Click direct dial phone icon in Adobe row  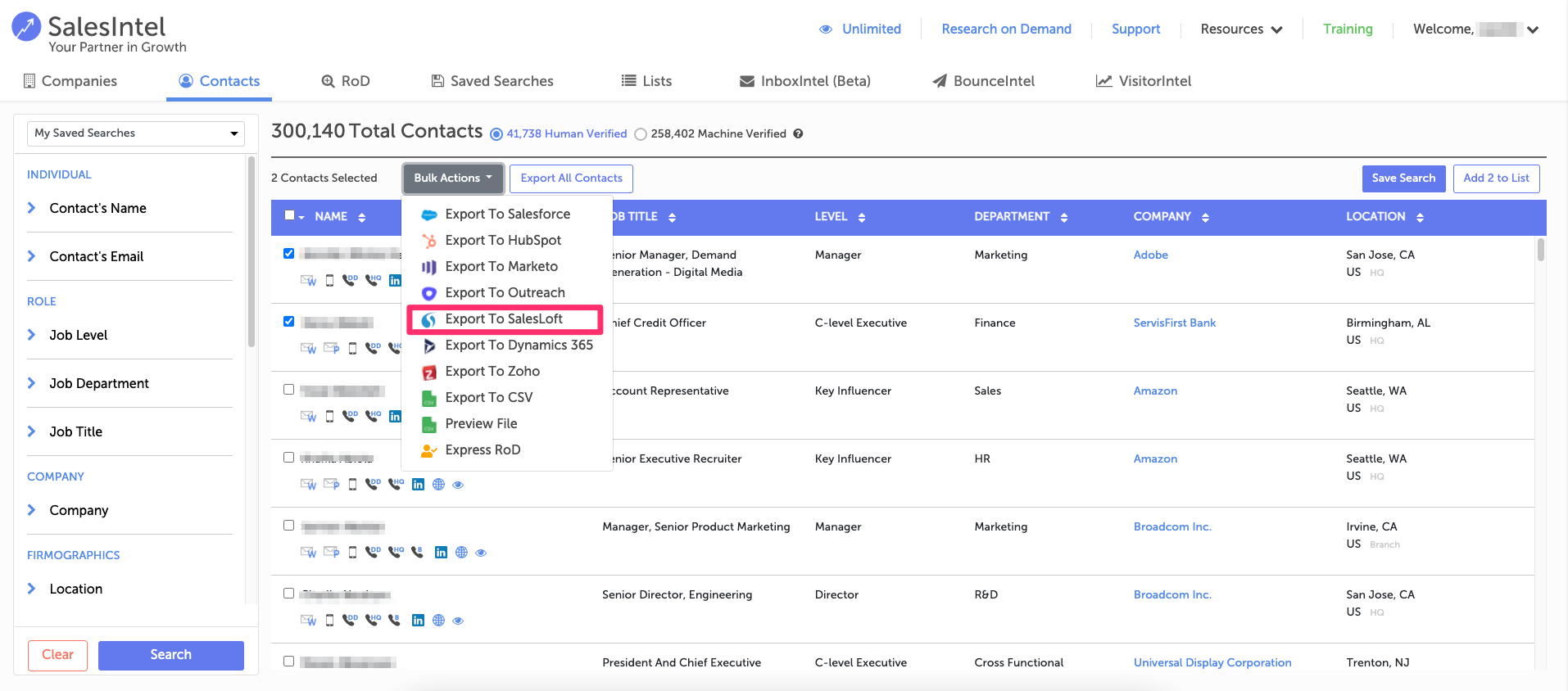coord(350,280)
